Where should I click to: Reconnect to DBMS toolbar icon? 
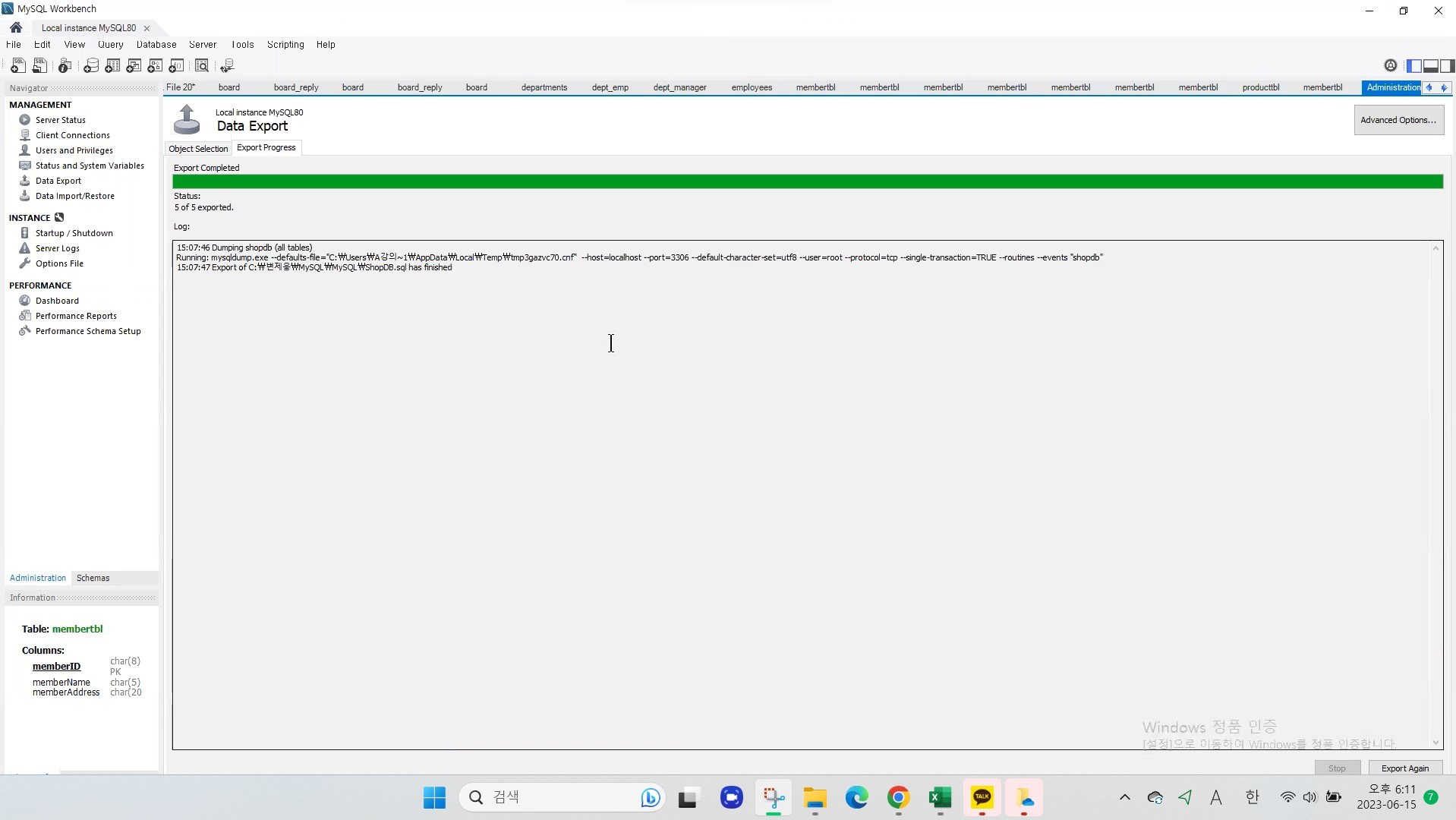(x=227, y=66)
